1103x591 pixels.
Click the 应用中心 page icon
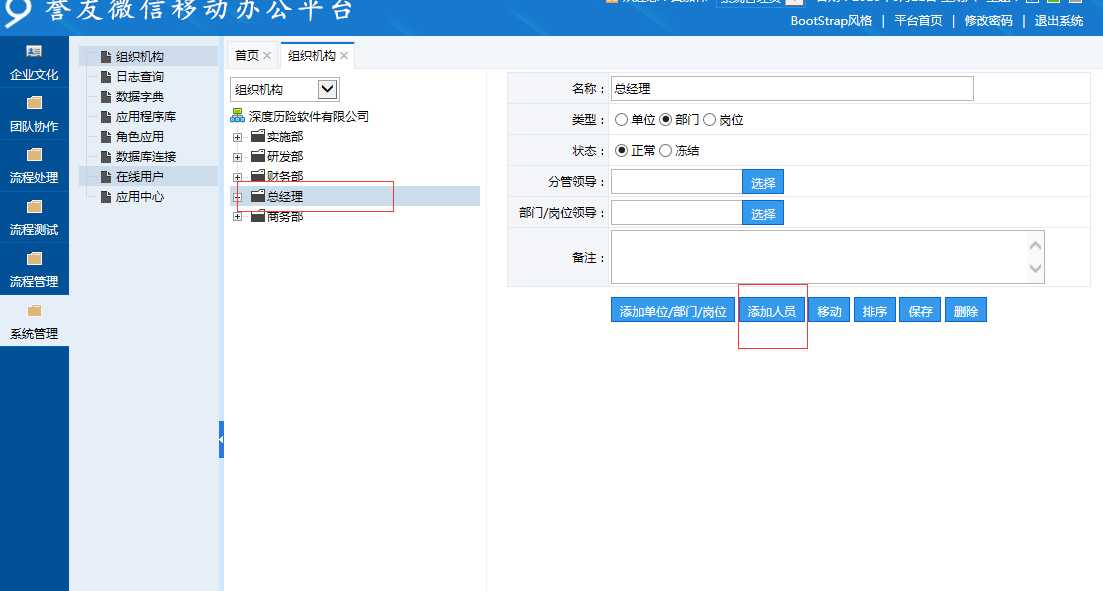(106, 197)
